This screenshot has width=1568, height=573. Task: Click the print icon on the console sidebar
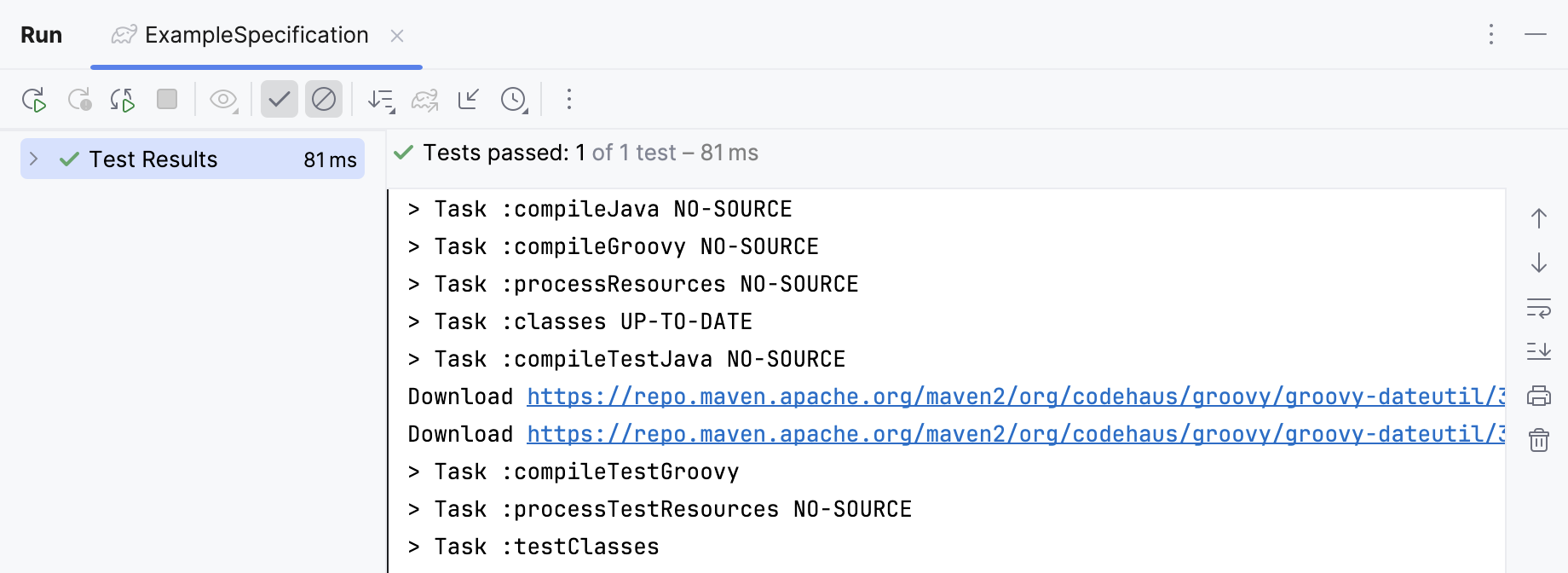[1539, 395]
